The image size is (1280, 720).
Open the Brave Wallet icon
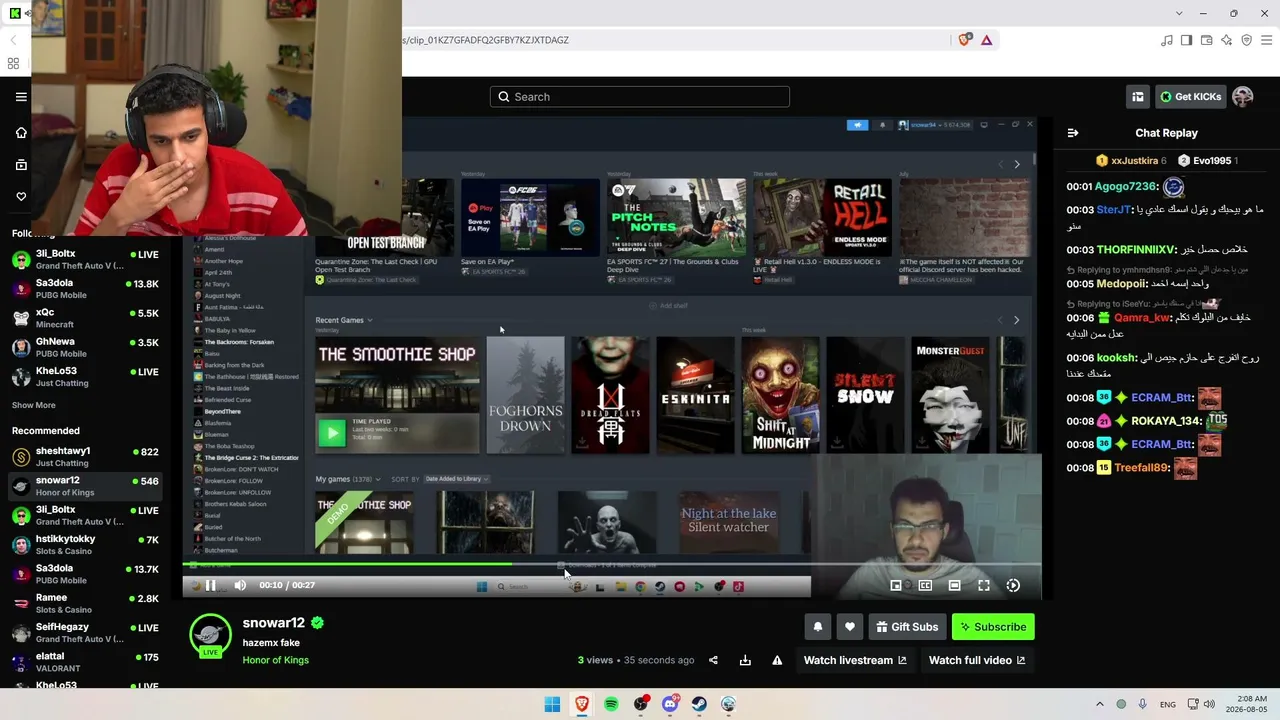(1206, 40)
